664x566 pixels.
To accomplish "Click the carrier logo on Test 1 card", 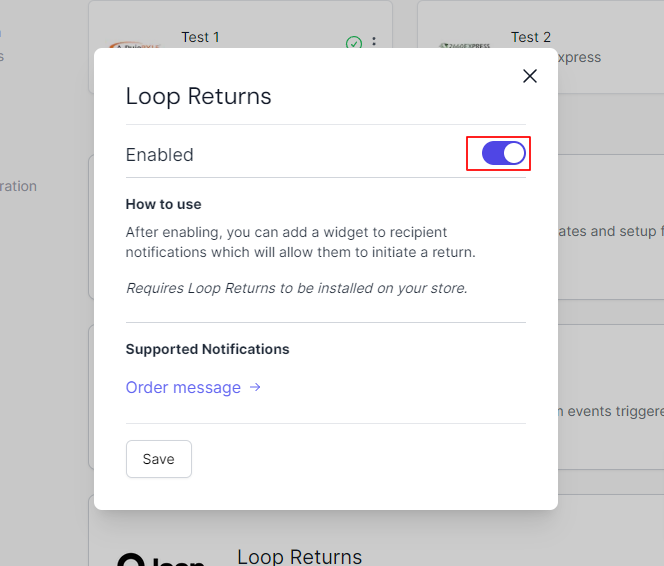I will click(x=134, y=45).
